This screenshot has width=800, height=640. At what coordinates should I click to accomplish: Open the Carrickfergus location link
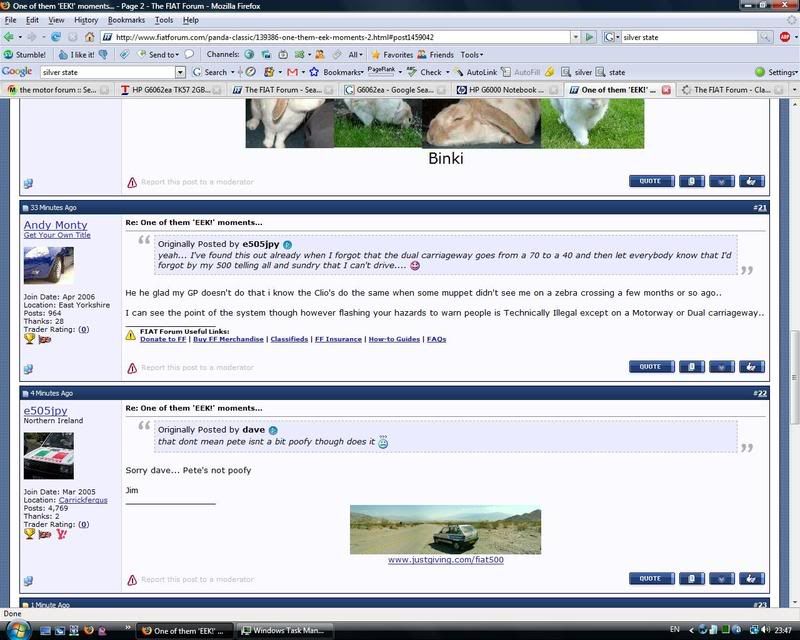click(x=83, y=500)
